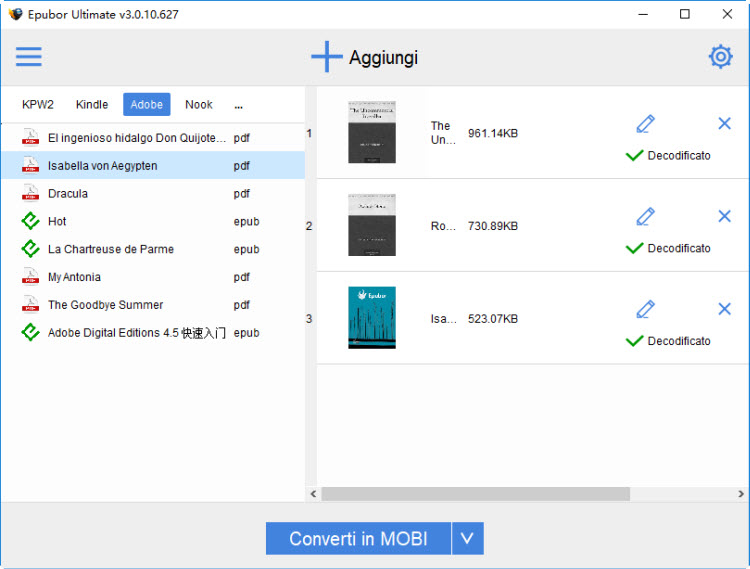Viewport: 750px width, 569px height.
Task: Click Converti in MOBI button
Action: point(358,538)
